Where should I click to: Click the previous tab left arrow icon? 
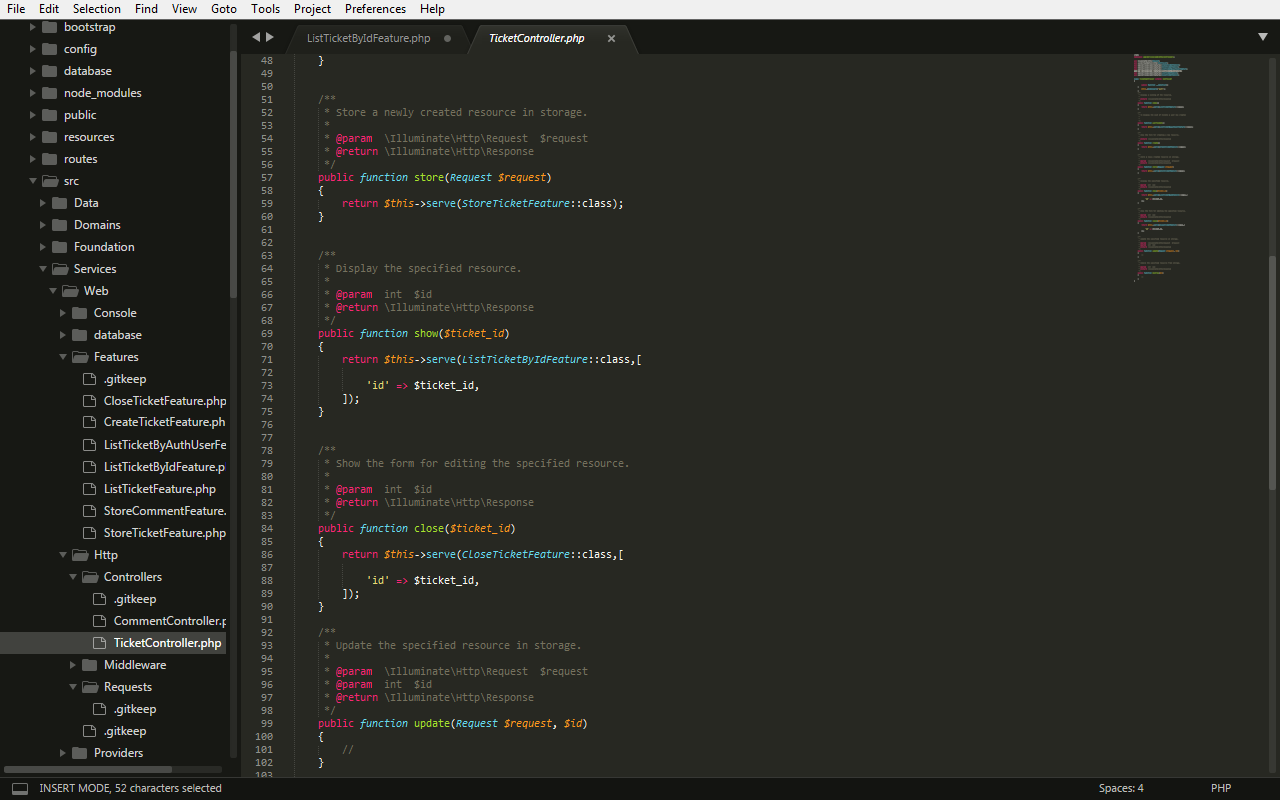click(256, 37)
